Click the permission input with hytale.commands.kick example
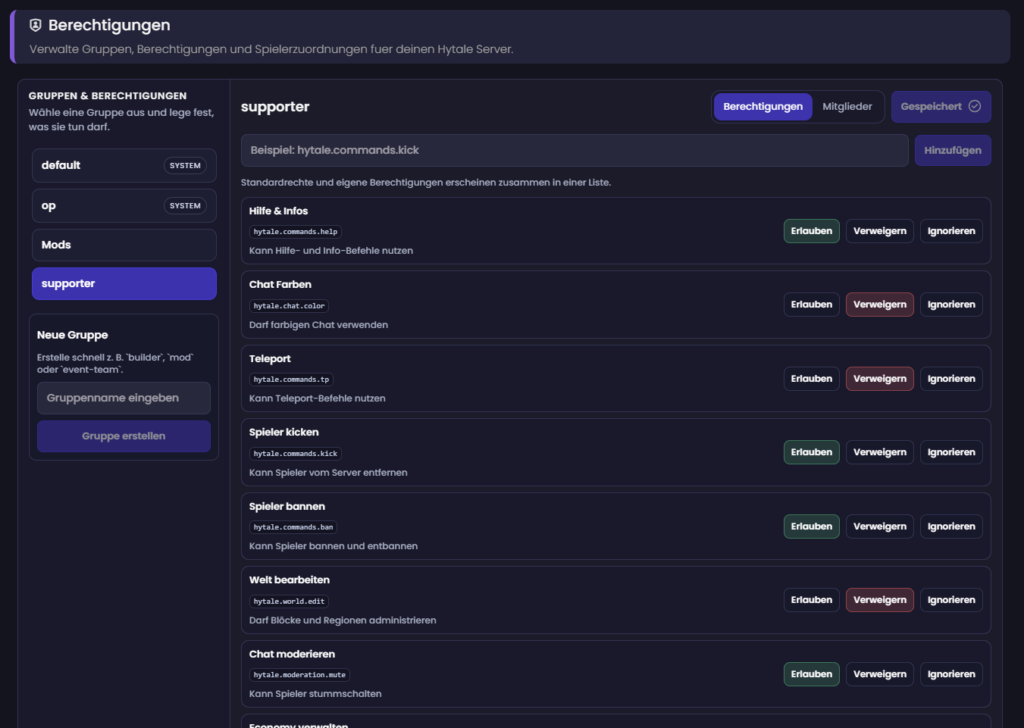 click(574, 150)
